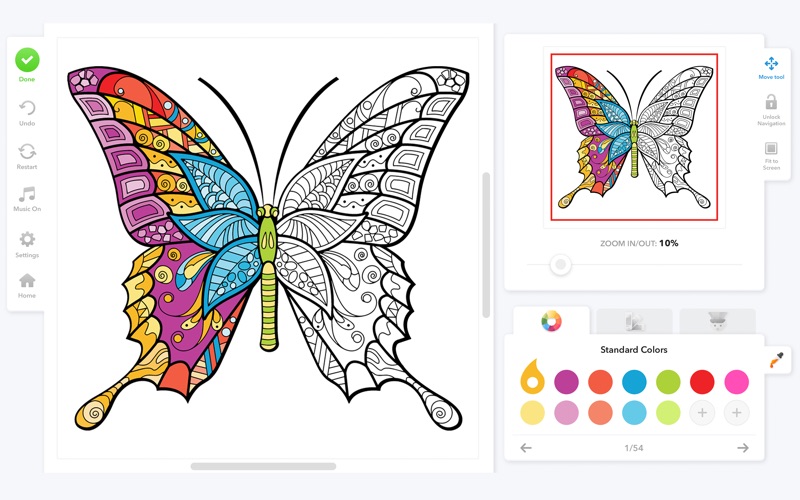
Task: Activate the eyedropper color picker
Action: (x=776, y=360)
